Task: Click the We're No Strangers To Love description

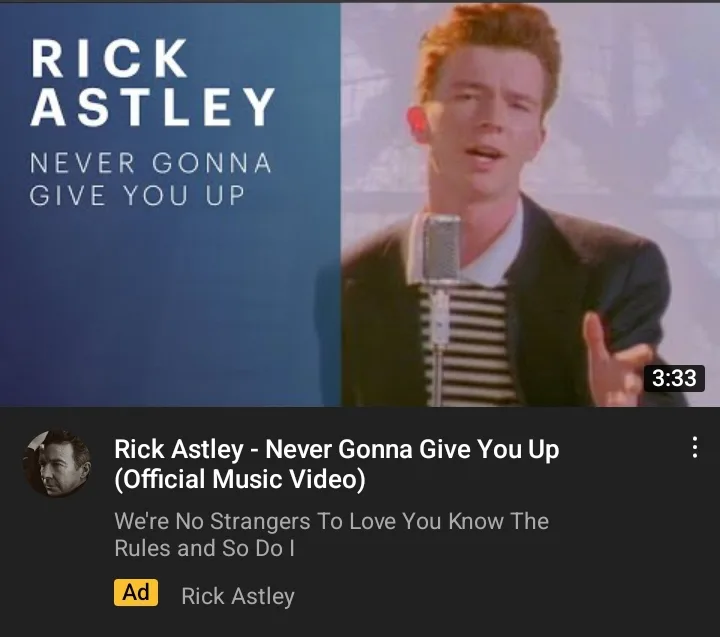Action: [x=332, y=521]
